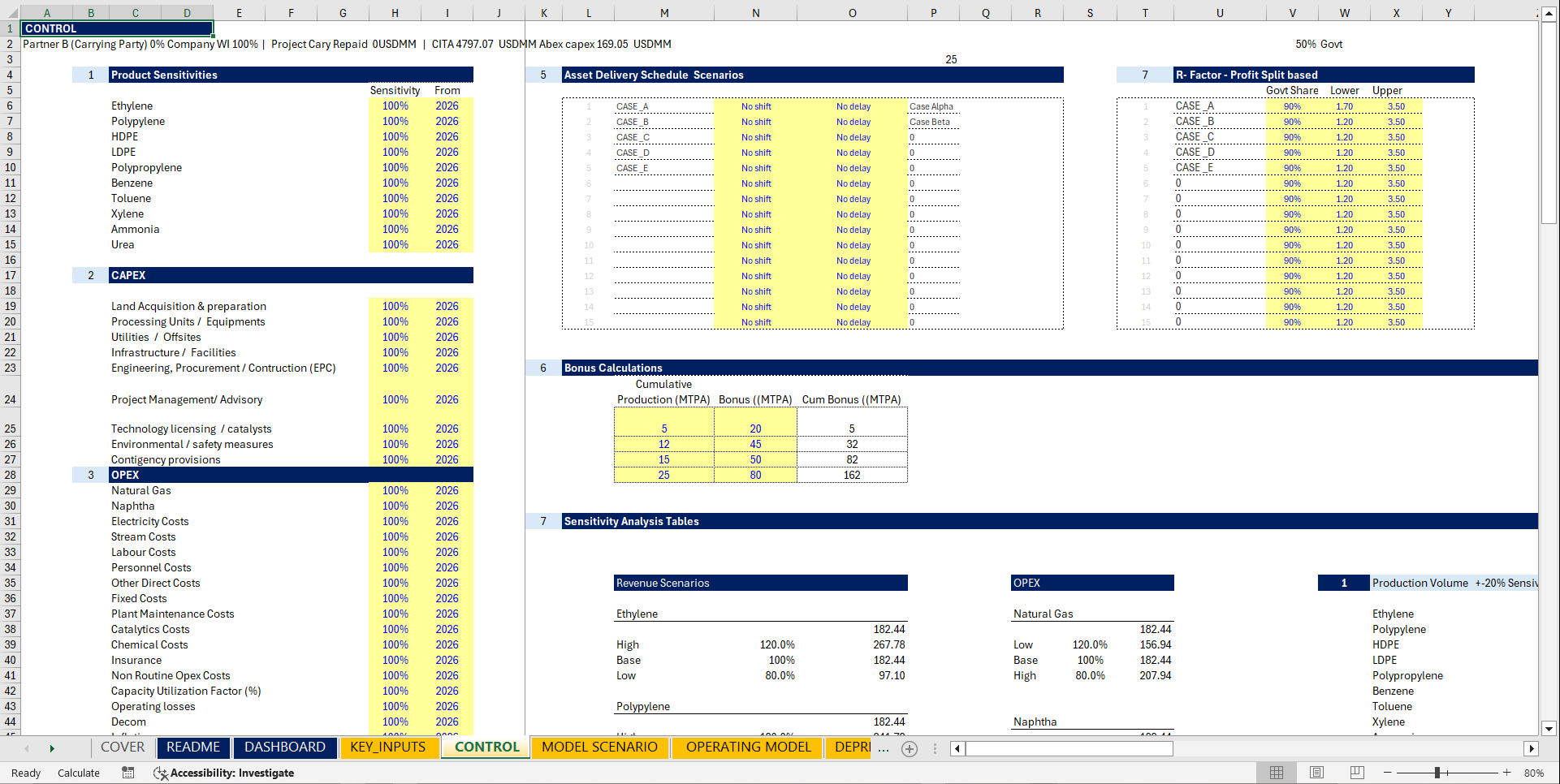This screenshot has height=784, width=1560.
Task: Switch to Page Layout view in status bar
Action: click(1316, 773)
